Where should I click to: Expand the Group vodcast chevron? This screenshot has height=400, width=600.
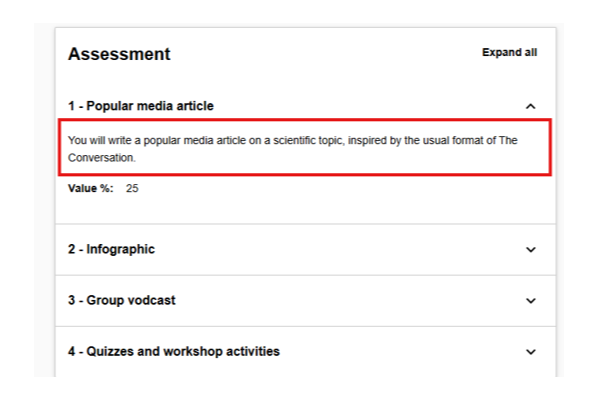point(530,301)
